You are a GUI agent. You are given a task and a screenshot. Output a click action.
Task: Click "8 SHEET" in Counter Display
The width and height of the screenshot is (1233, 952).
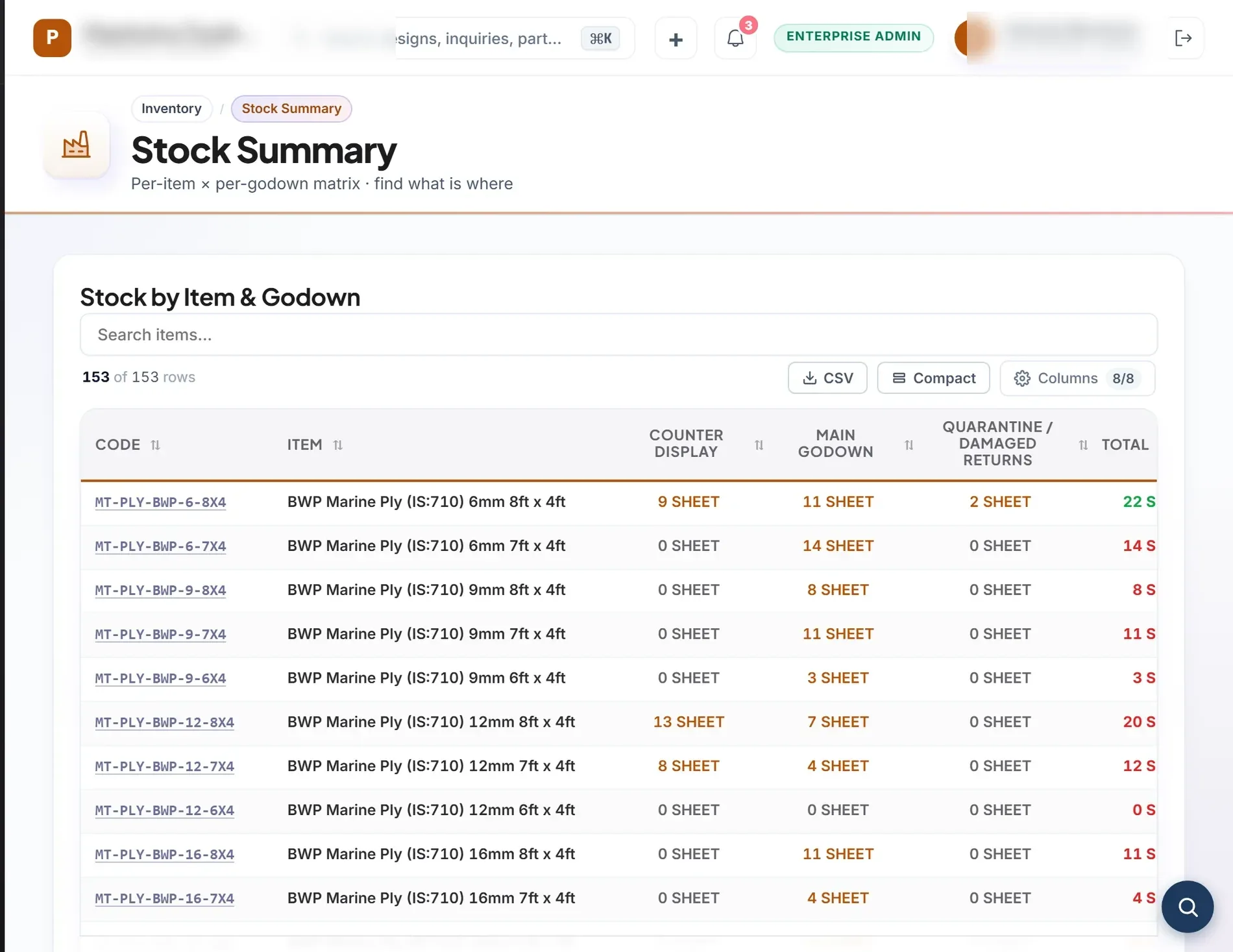[689, 766]
